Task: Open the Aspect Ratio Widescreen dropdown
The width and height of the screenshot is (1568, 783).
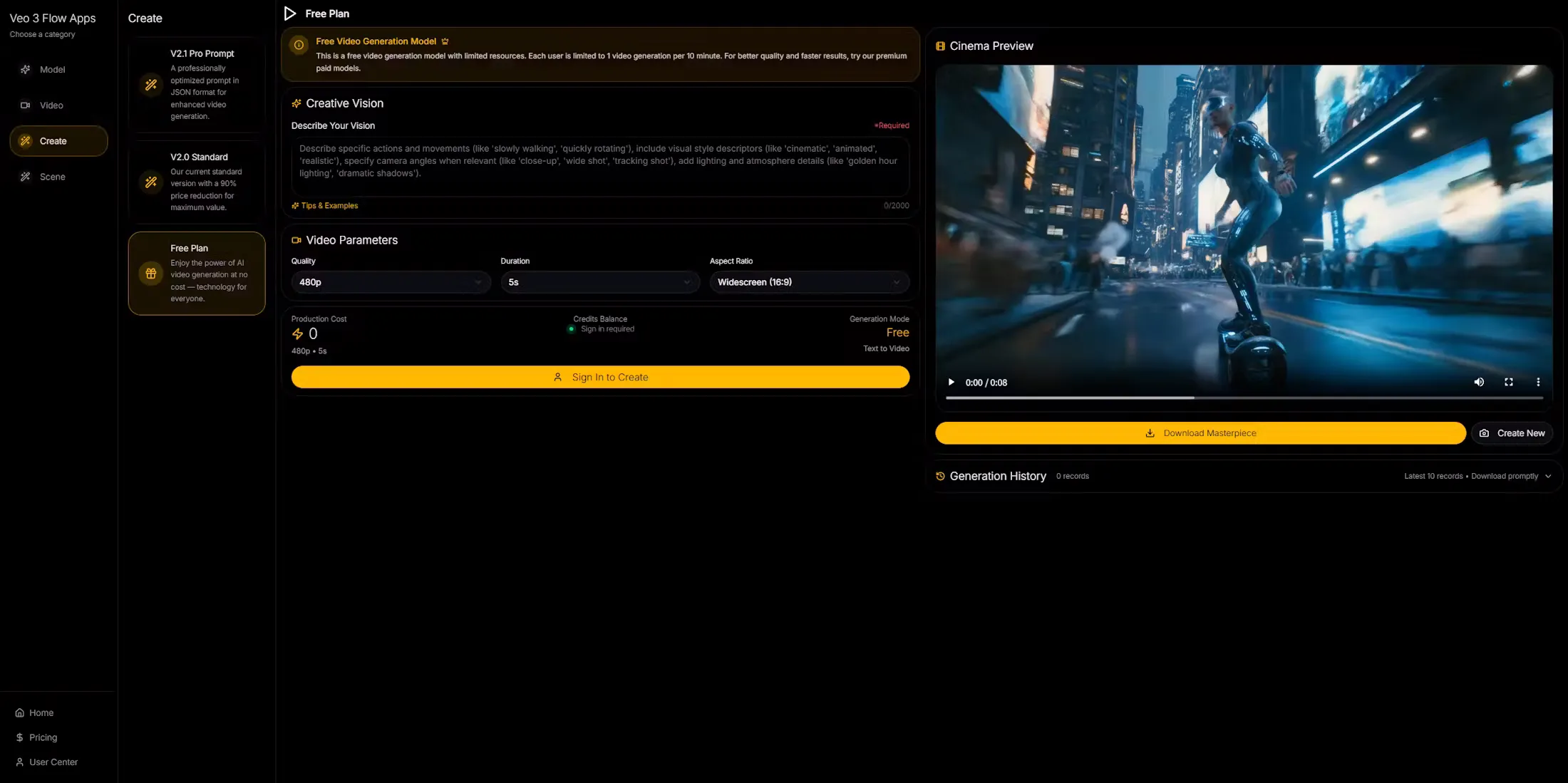Action: (809, 282)
